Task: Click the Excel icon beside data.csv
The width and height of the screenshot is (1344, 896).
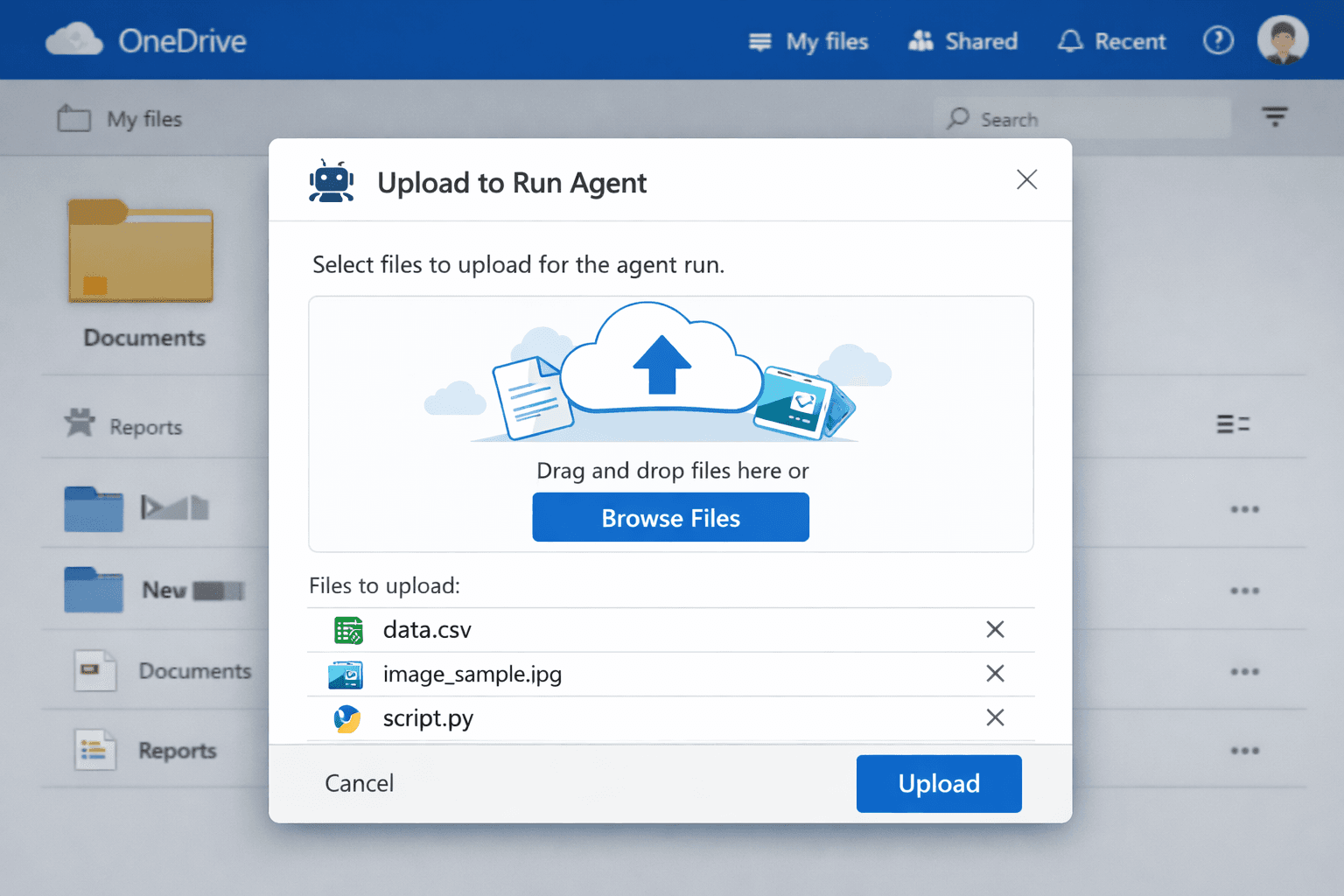Action: (347, 629)
